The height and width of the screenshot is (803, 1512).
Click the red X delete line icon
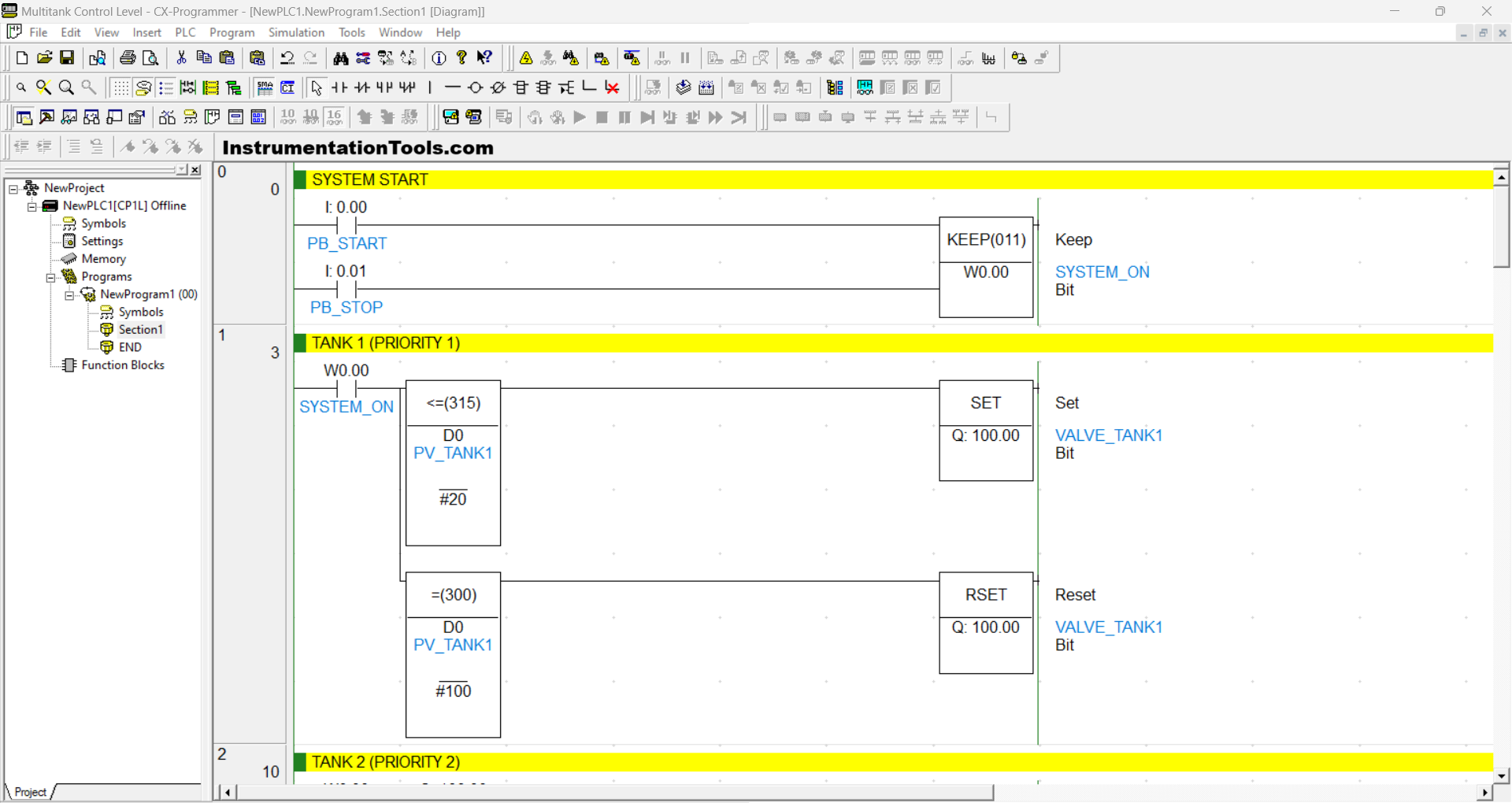tap(613, 87)
